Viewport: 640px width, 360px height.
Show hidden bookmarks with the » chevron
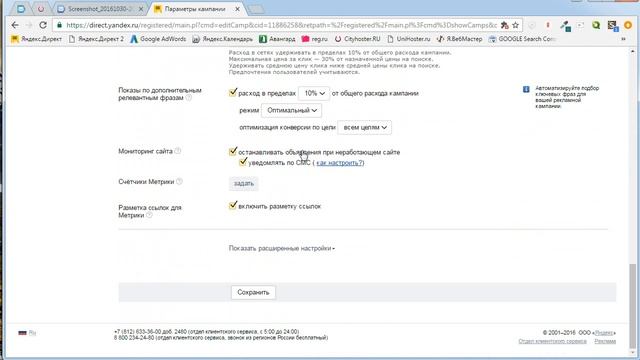tap(623, 39)
